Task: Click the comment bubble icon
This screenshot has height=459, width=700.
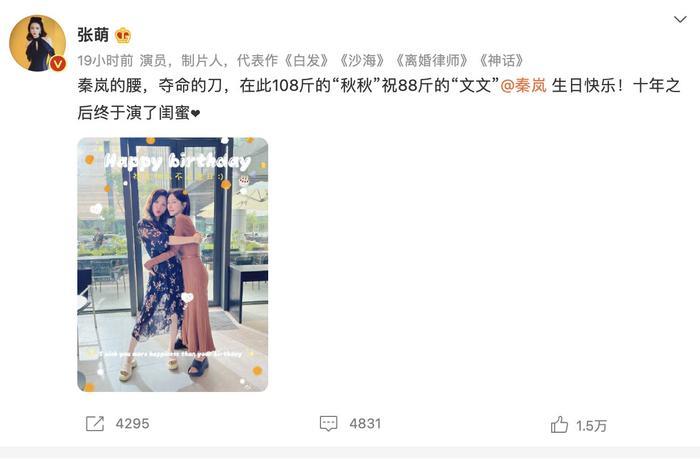Action: coord(329,423)
